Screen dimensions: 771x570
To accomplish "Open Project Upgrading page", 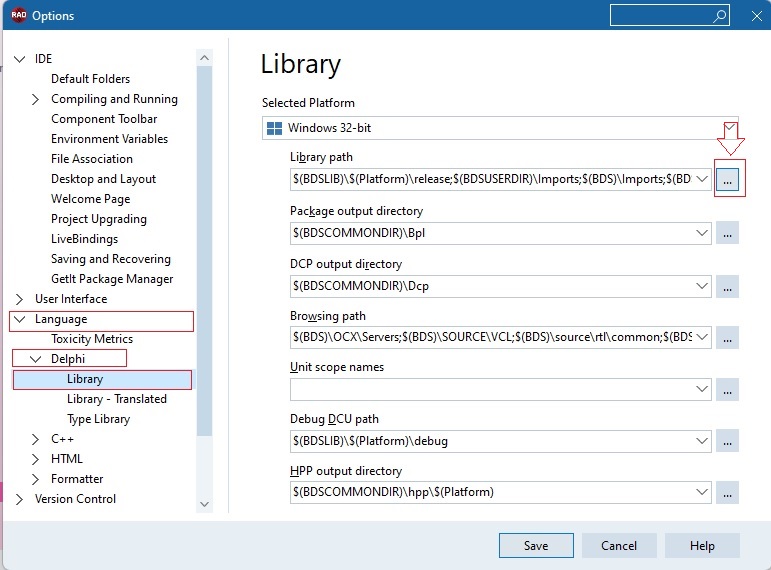I will [x=99, y=219].
